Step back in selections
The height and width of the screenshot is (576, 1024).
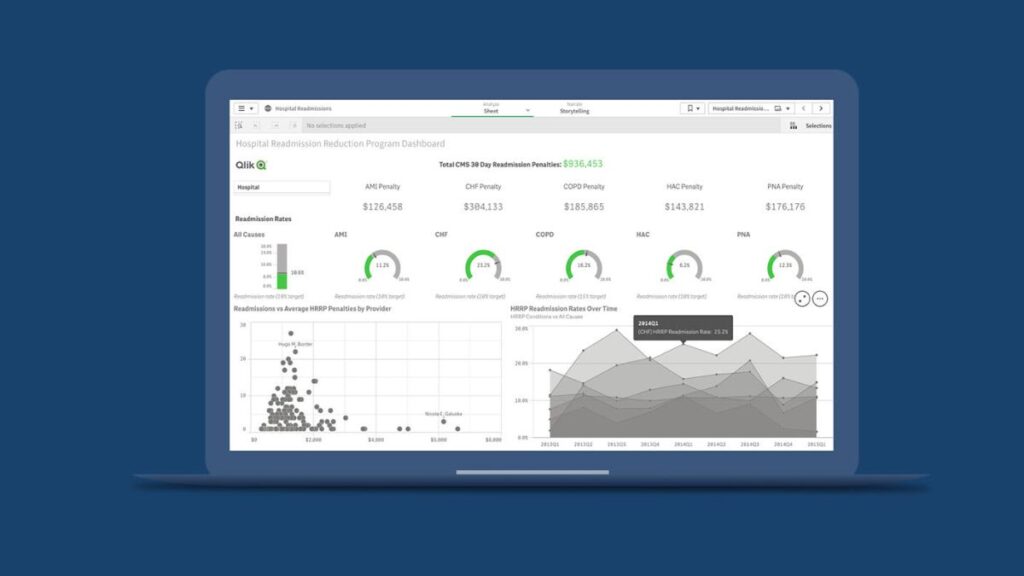coord(256,125)
